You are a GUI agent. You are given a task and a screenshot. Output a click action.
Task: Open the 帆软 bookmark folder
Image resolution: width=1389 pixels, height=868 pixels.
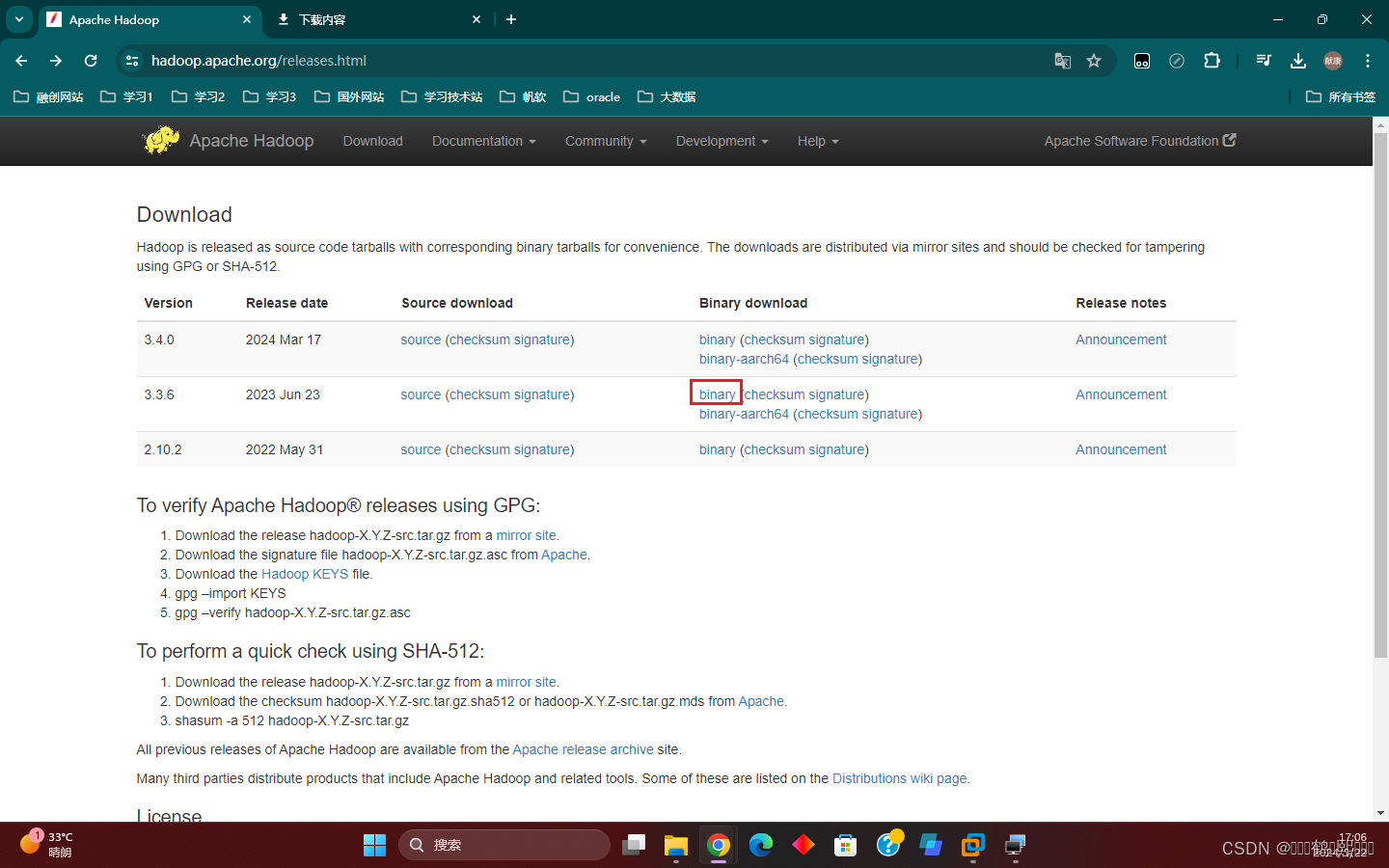point(523,96)
